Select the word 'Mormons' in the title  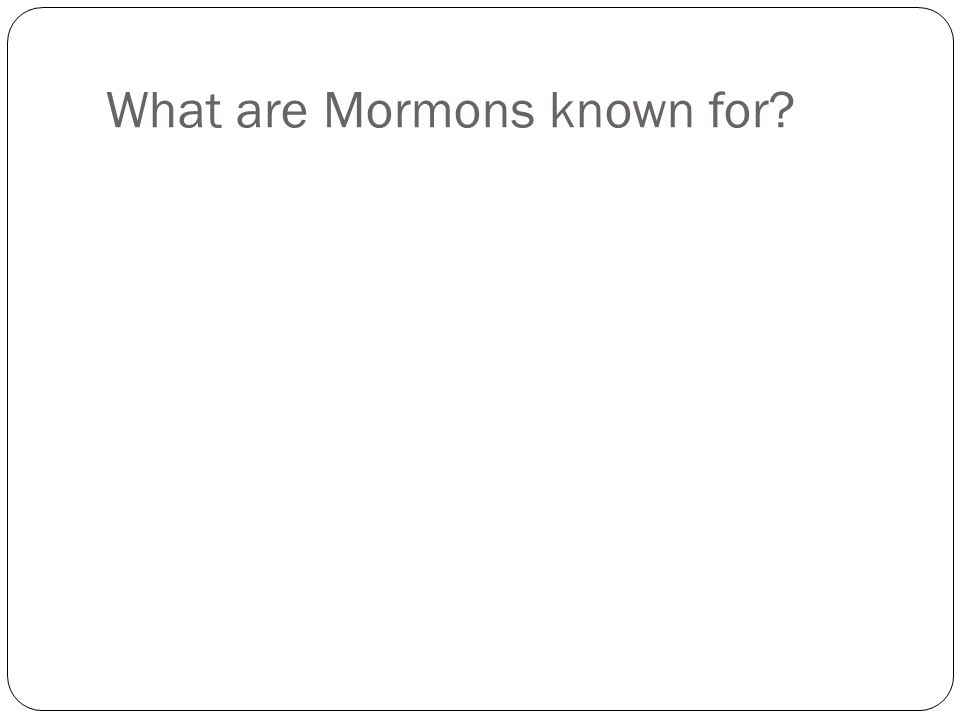click(429, 111)
